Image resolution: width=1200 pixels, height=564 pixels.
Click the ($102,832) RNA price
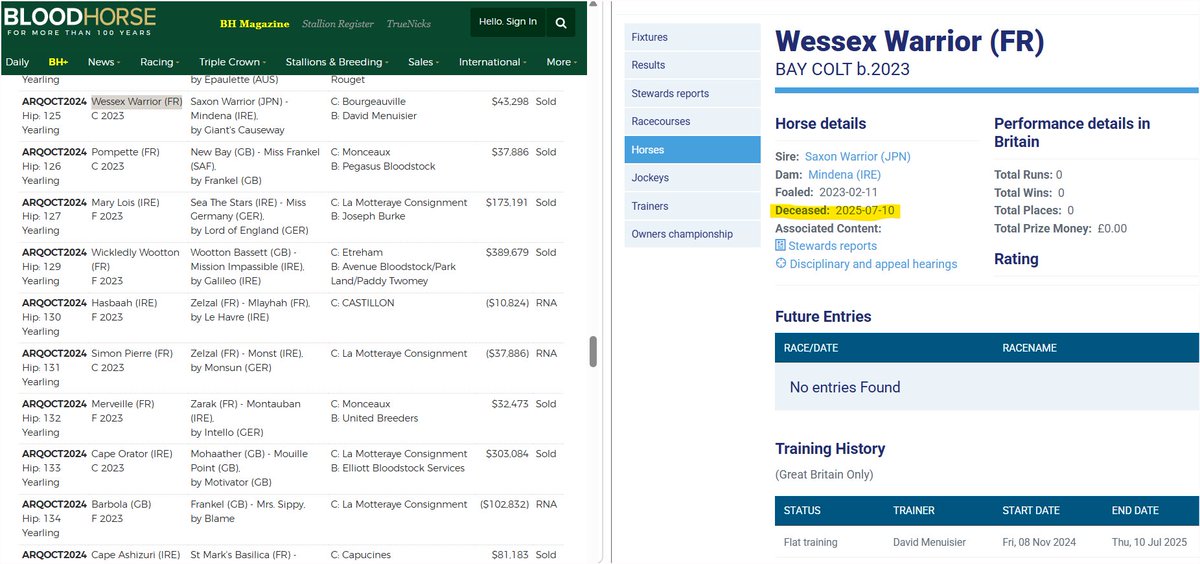(505, 505)
